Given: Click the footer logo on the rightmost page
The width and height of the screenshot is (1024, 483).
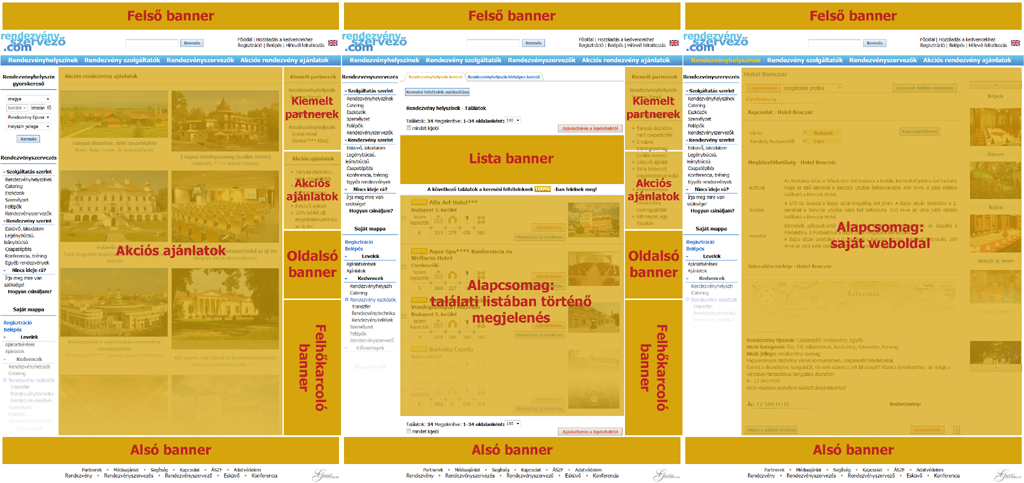Looking at the screenshot, I should [1003, 474].
